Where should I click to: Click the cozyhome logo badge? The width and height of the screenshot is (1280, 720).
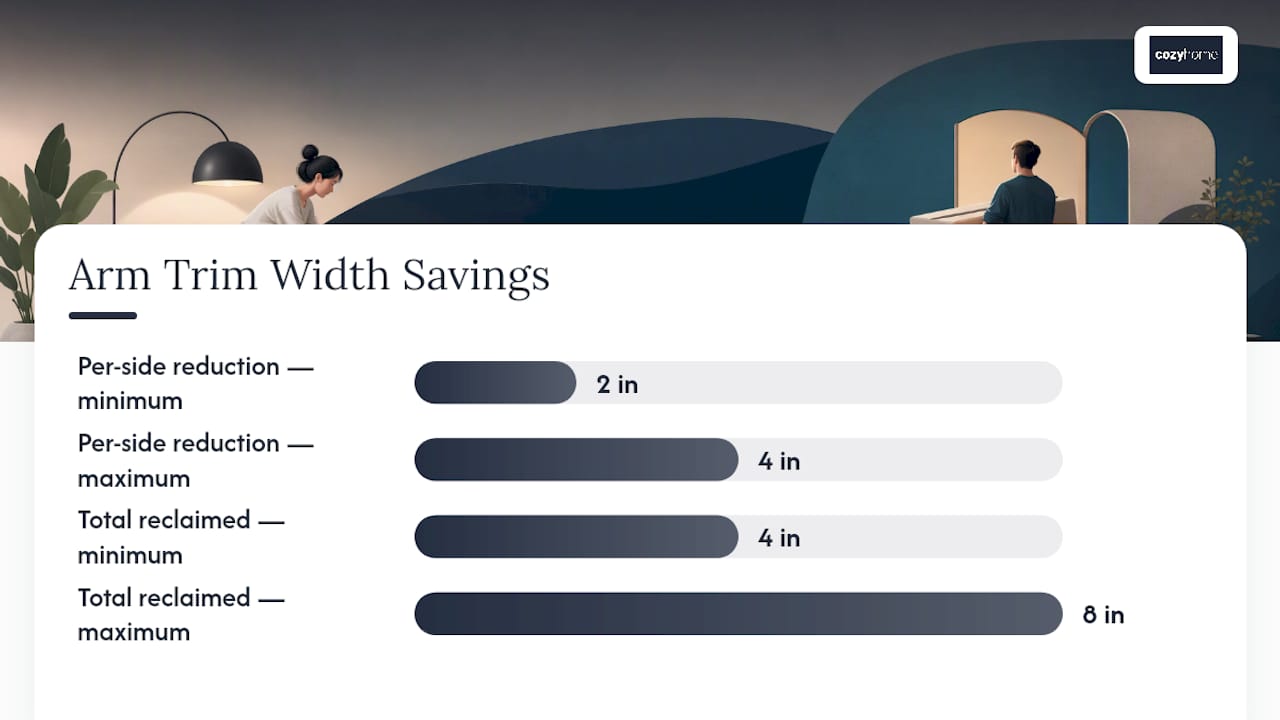click(x=1186, y=55)
